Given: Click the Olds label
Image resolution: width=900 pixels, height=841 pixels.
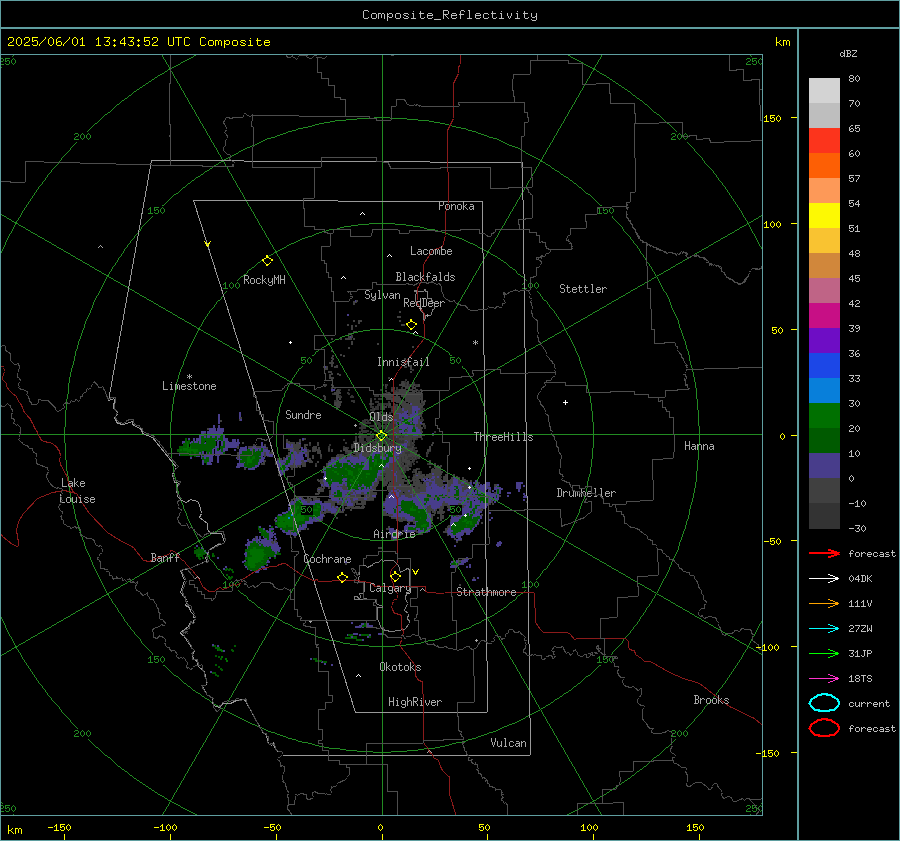Looking at the screenshot, I should click(381, 417).
